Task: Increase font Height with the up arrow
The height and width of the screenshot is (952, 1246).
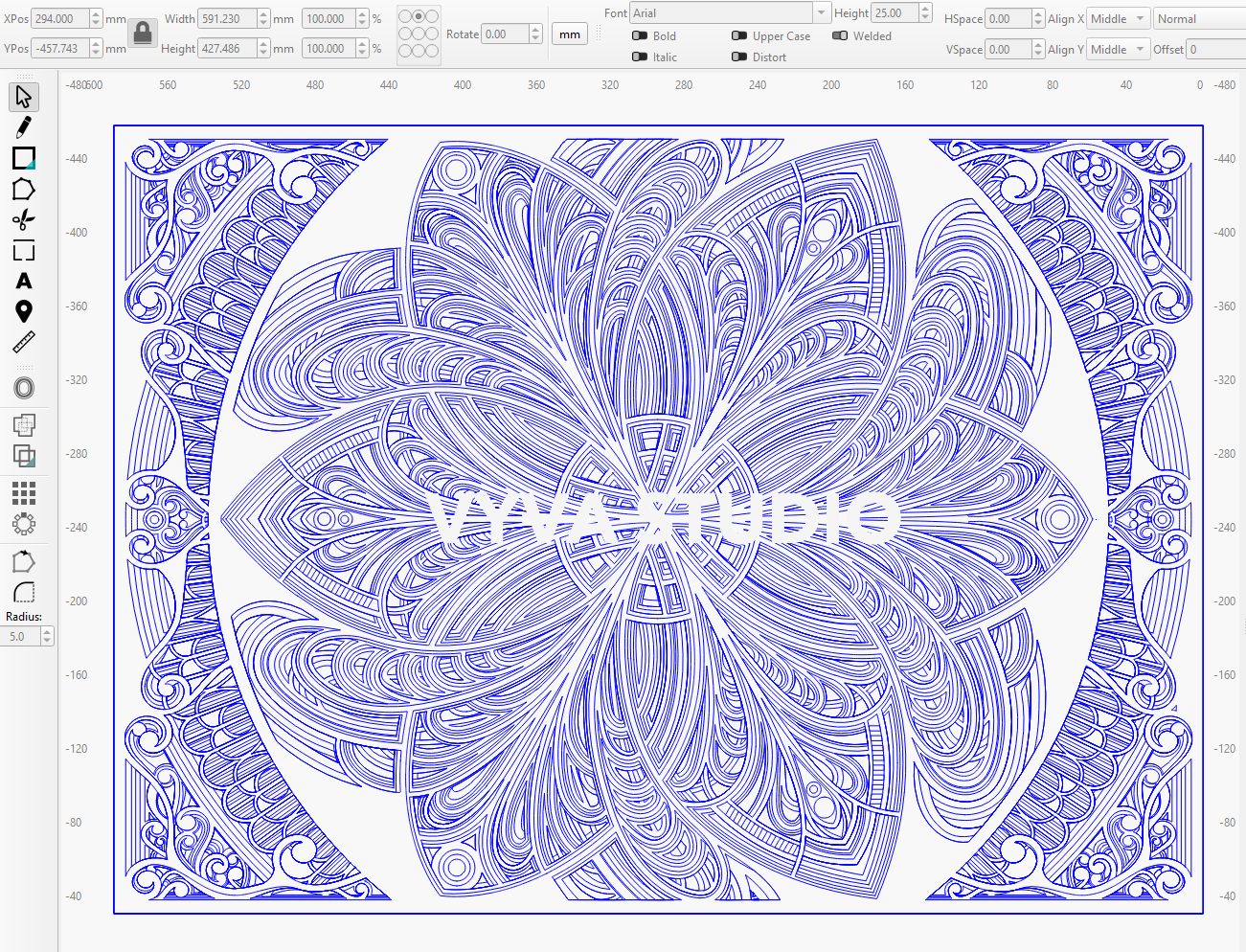Action: 925,9
